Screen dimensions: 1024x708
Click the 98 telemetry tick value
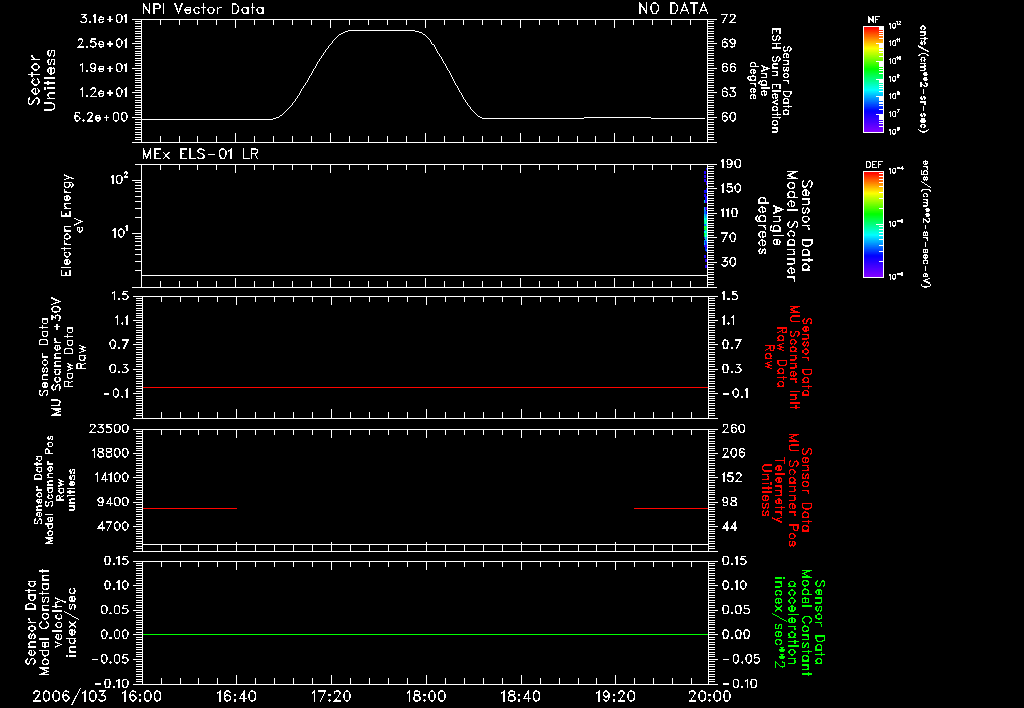coord(729,502)
